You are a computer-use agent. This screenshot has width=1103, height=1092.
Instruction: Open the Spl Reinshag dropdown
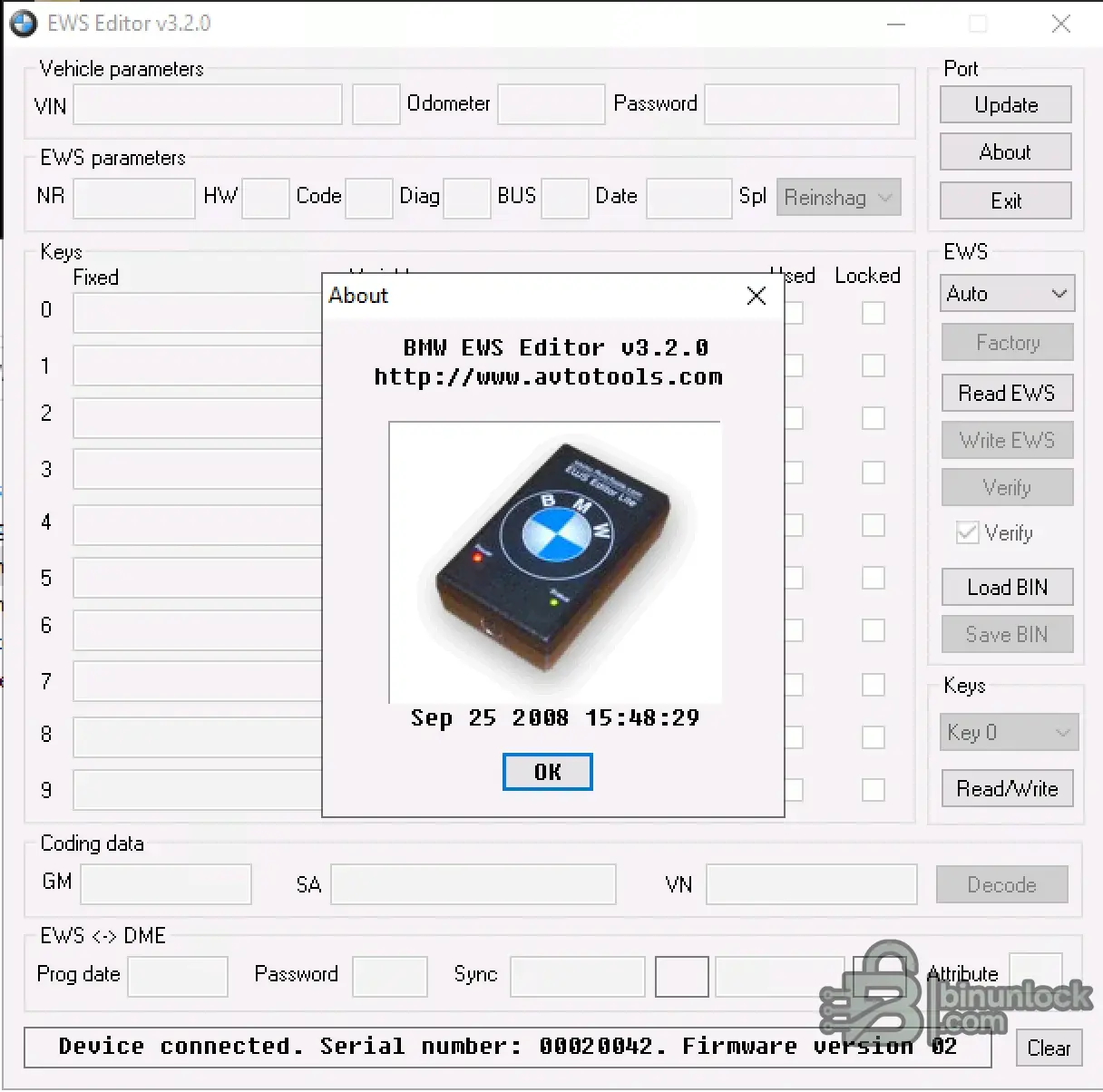(x=839, y=197)
